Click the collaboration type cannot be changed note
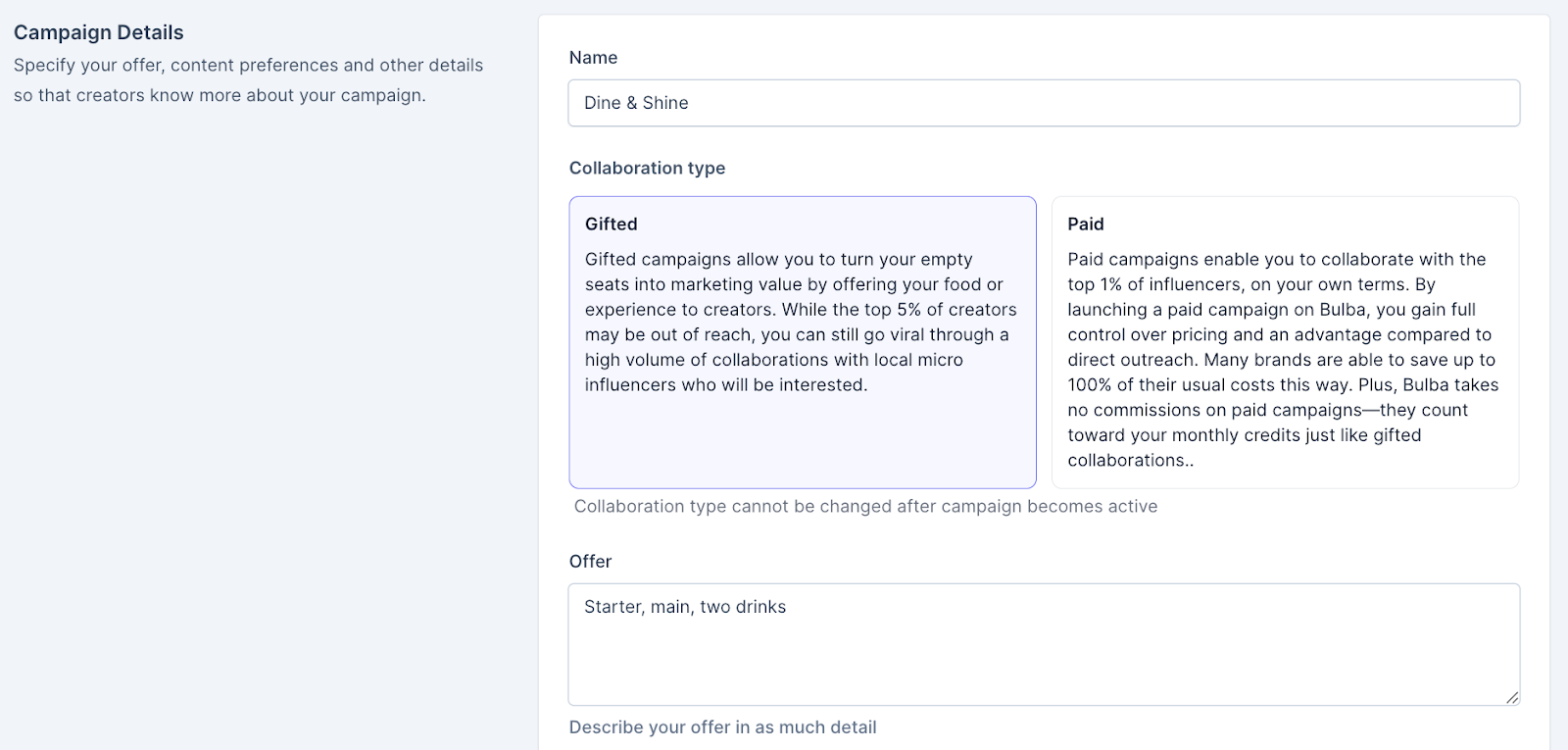The image size is (1568, 750). coord(865,506)
